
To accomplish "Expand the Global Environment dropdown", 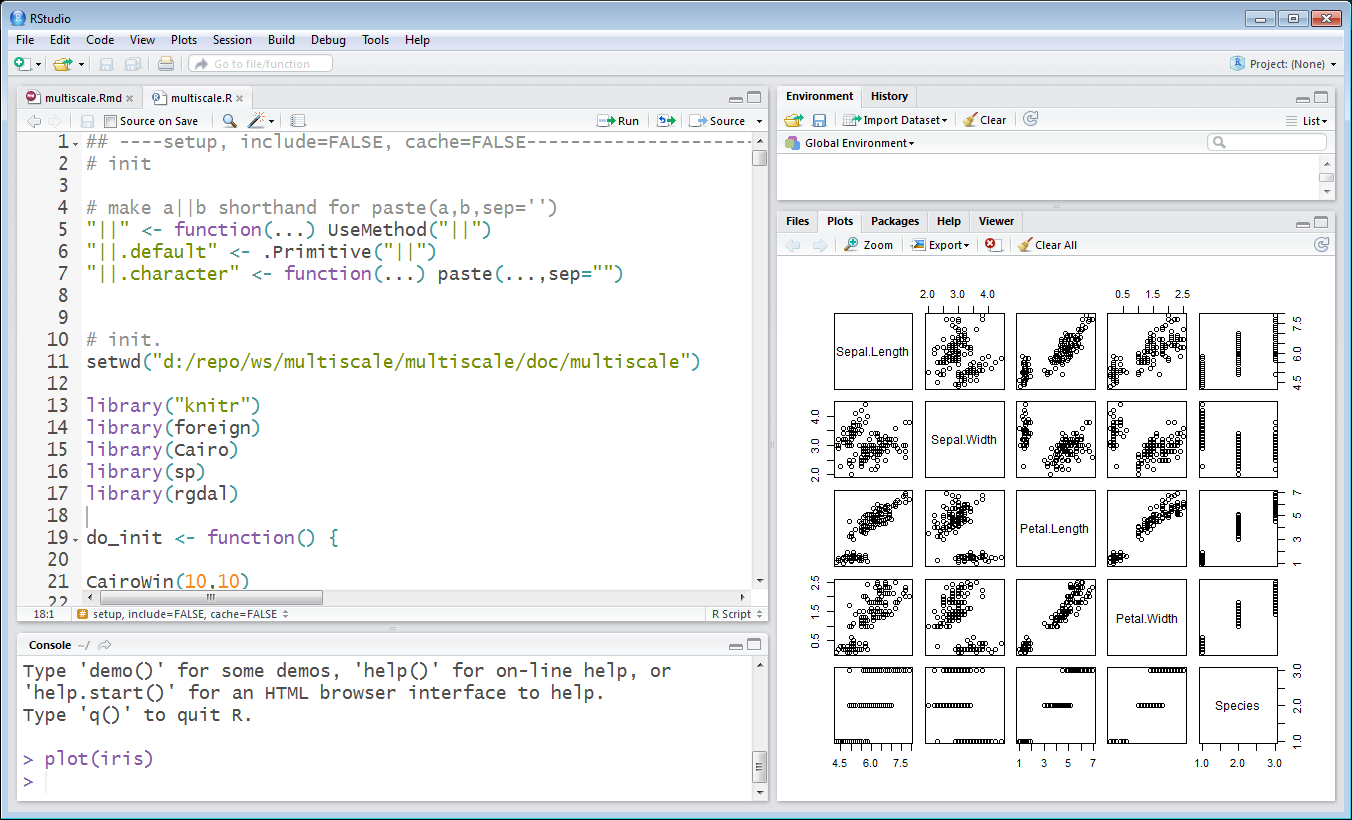I will pos(859,143).
